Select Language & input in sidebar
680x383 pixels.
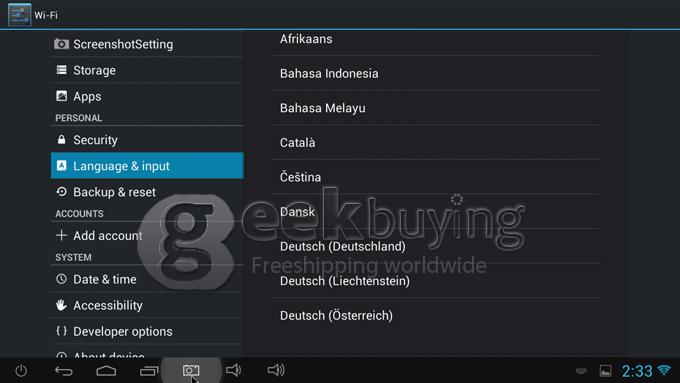click(x=147, y=165)
